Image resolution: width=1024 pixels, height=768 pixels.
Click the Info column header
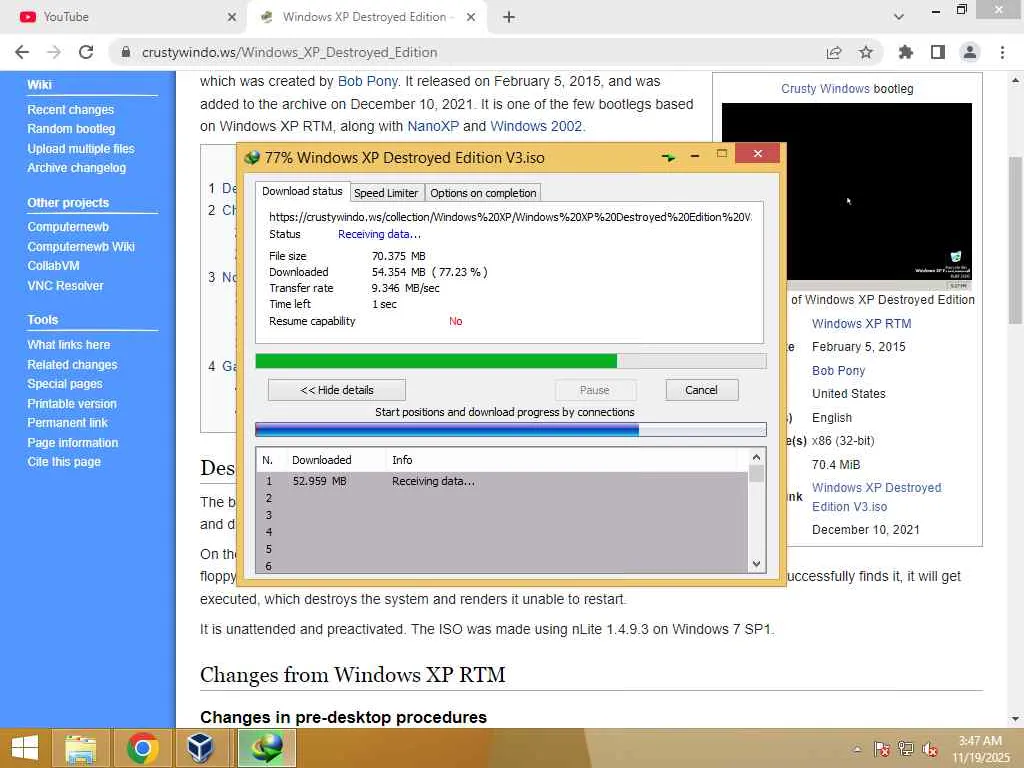click(562, 460)
